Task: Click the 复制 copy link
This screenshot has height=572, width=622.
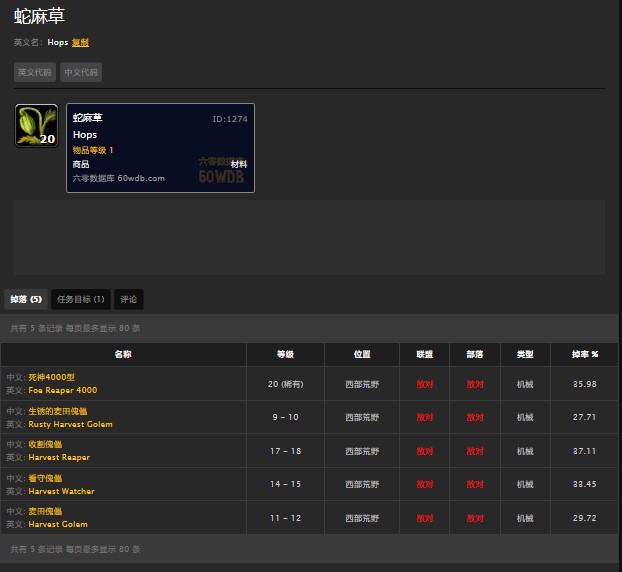Action: pyautogui.click(x=80, y=43)
